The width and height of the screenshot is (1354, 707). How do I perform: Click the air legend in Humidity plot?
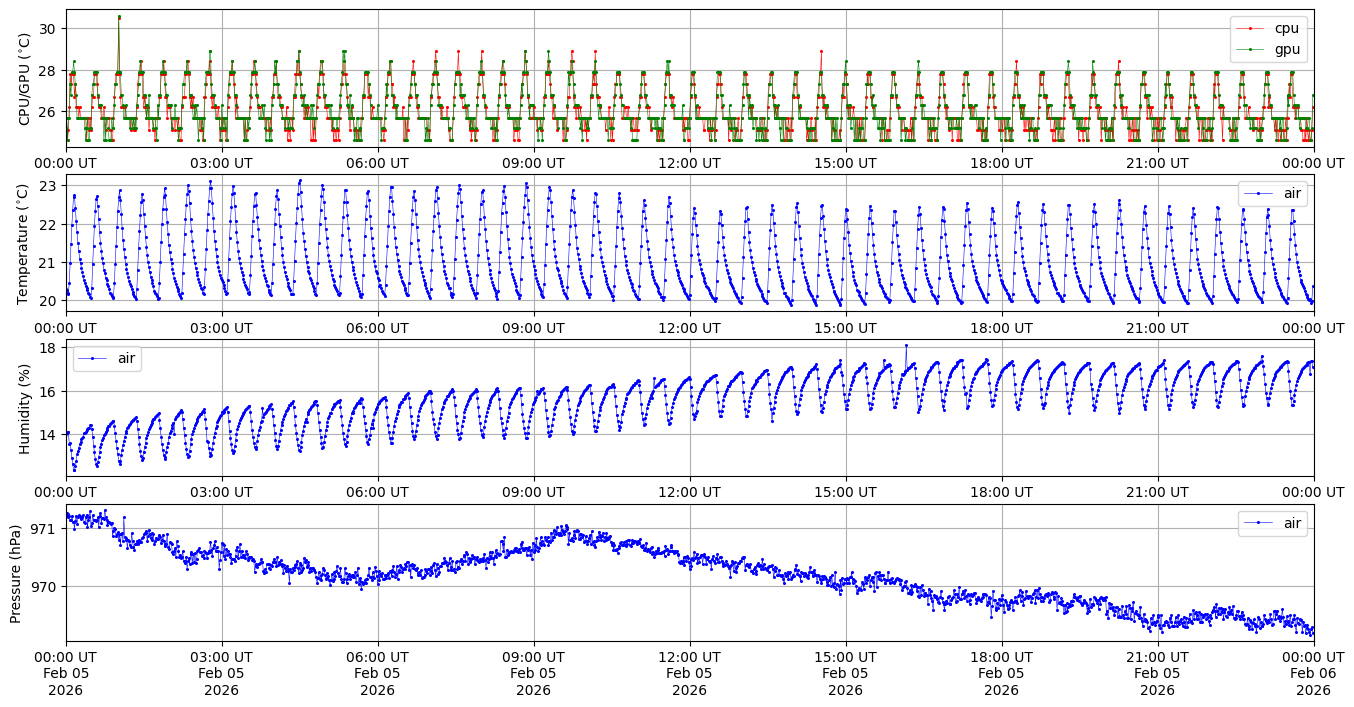tap(107, 358)
